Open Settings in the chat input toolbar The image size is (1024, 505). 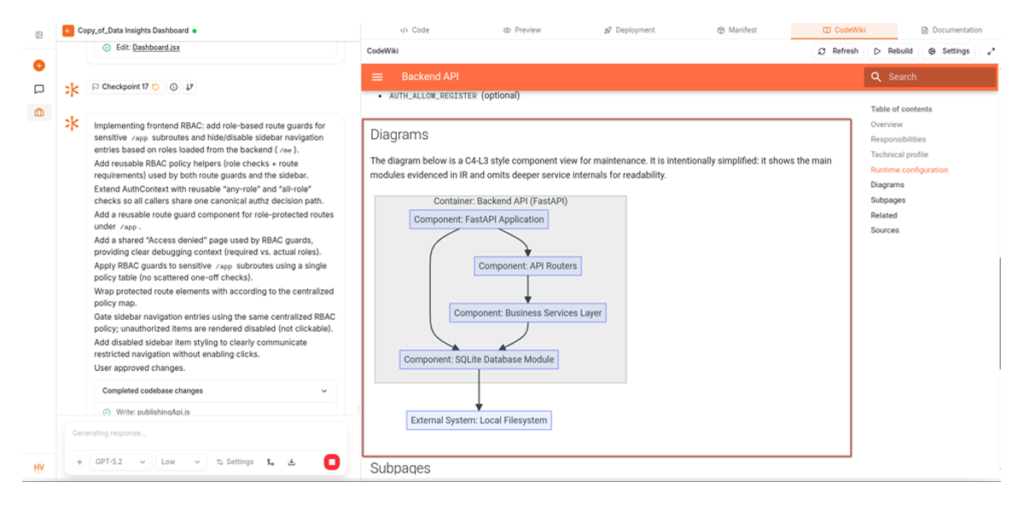(235, 462)
